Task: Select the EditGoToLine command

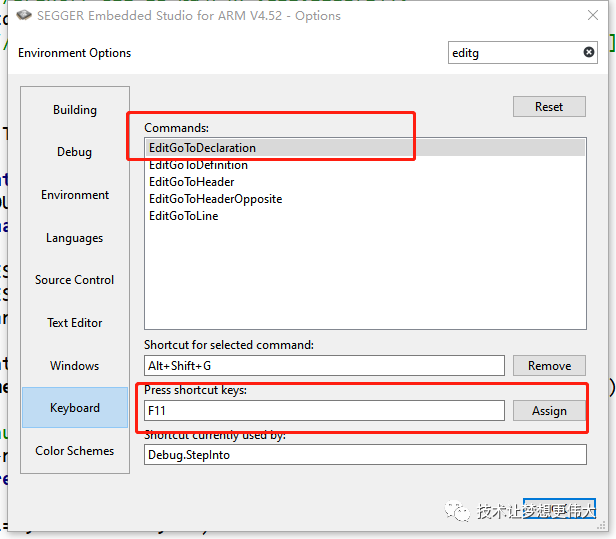Action: [365, 216]
